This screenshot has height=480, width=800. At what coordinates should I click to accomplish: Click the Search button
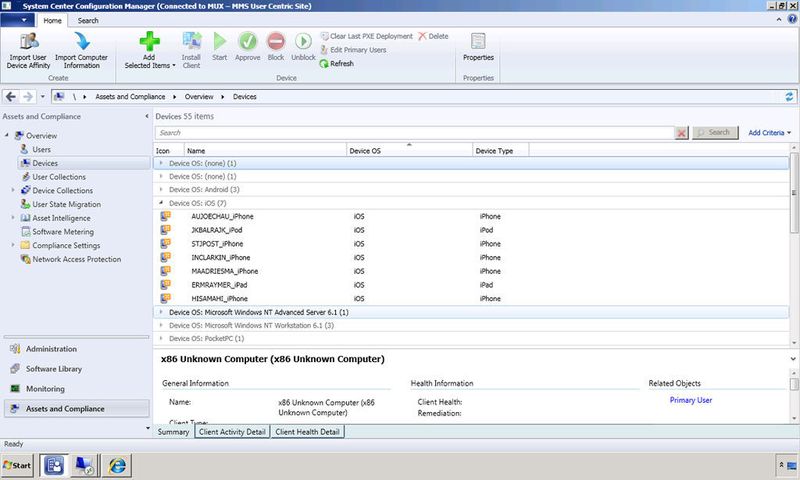[x=715, y=133]
